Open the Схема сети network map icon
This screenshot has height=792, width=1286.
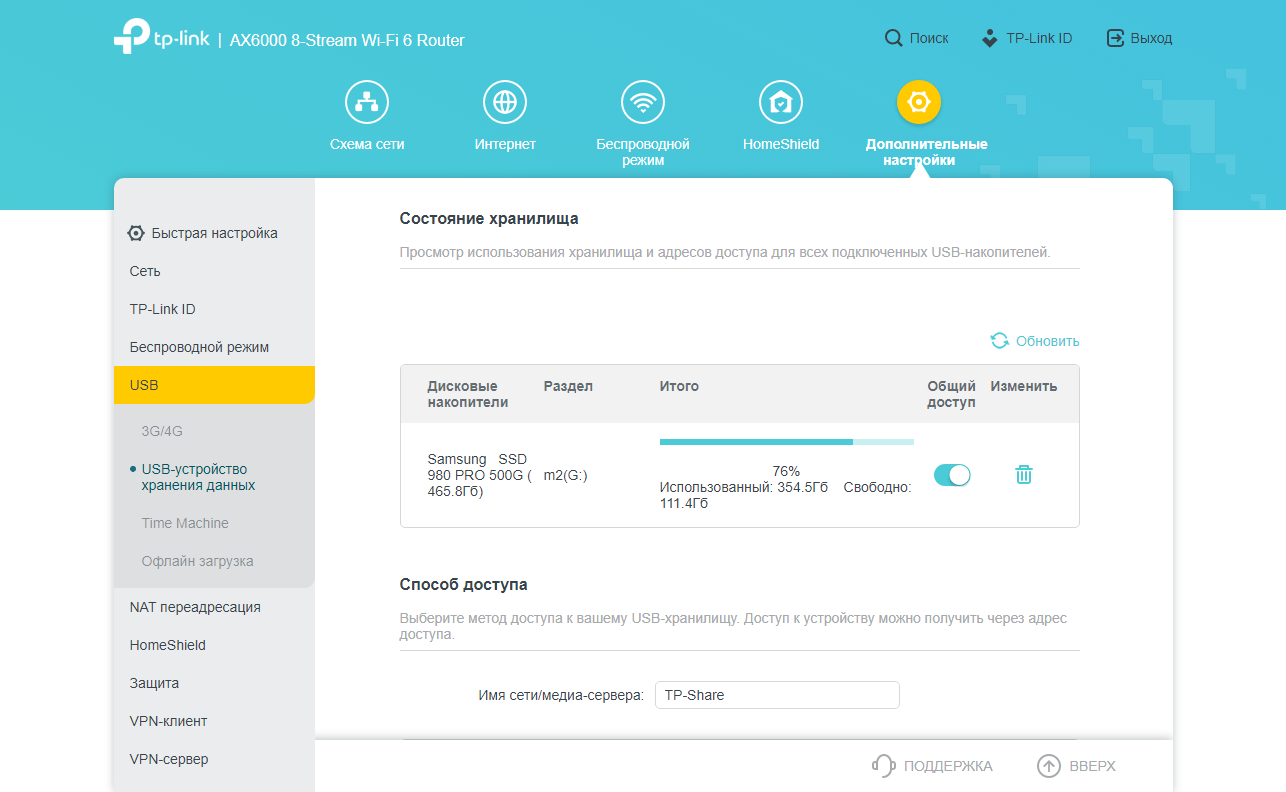[x=367, y=102]
